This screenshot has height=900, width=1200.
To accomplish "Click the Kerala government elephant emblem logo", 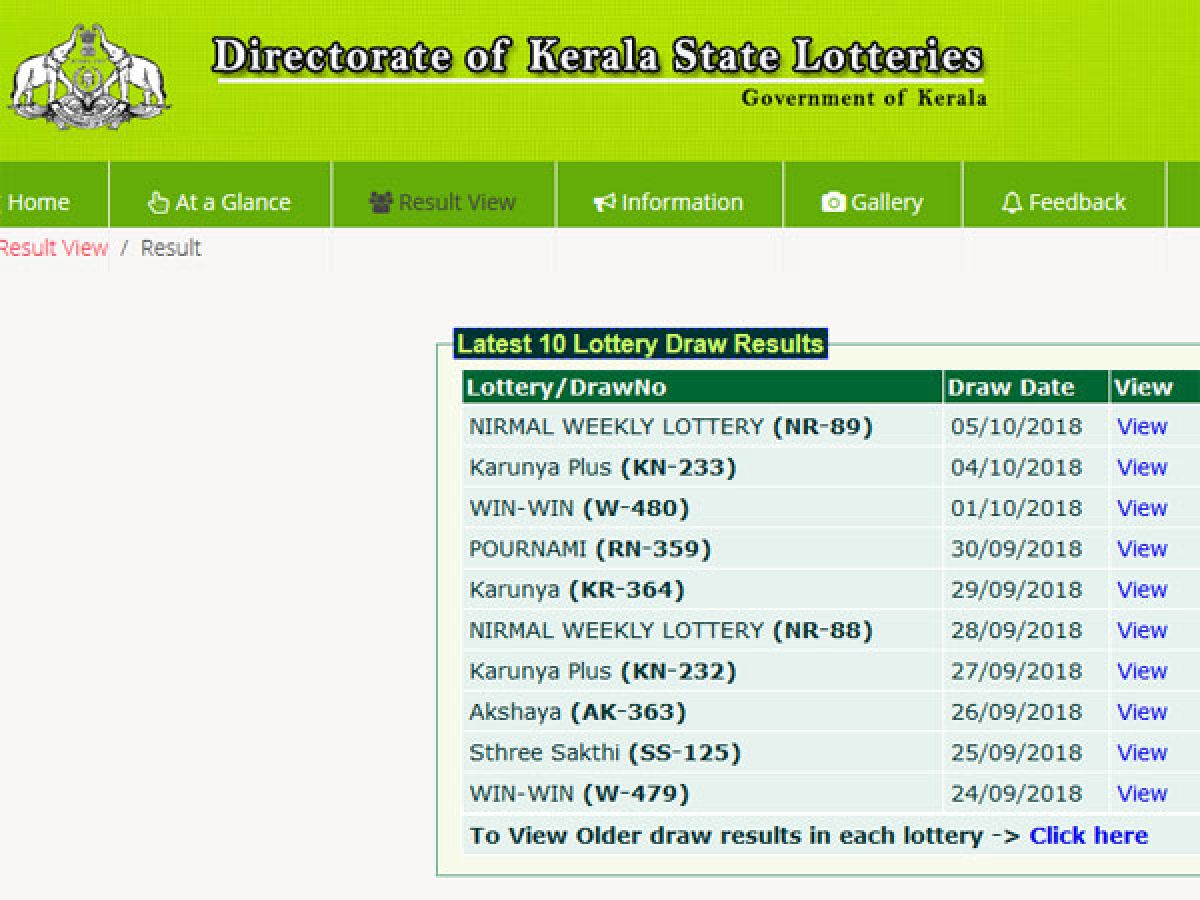I will [88, 76].
